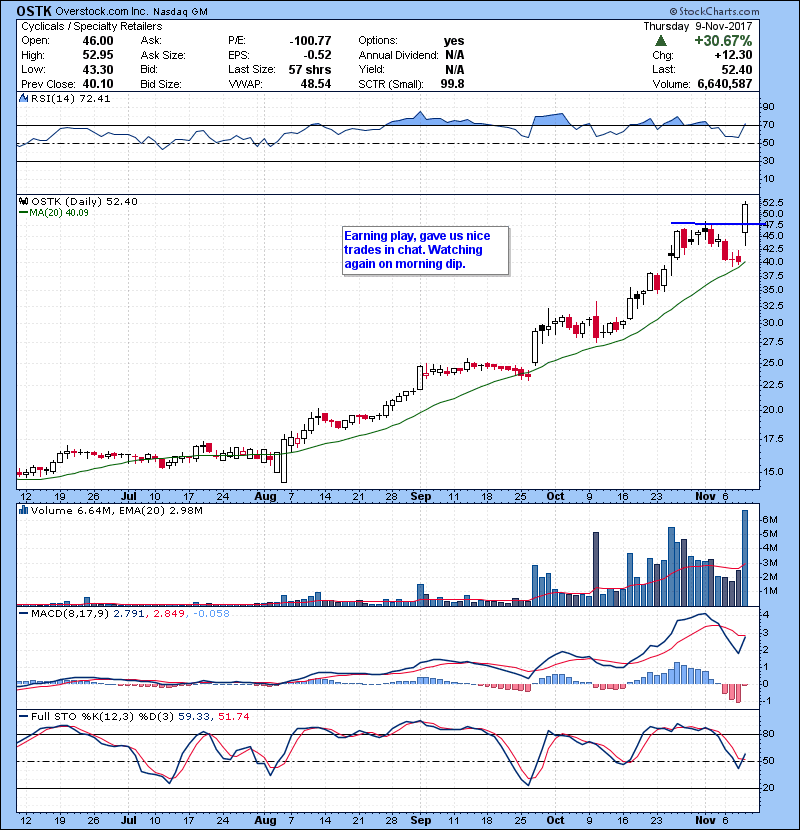Viewport: 800px width, 830px height.
Task: Click the Jul label on the bottom date axis
Action: (x=129, y=820)
